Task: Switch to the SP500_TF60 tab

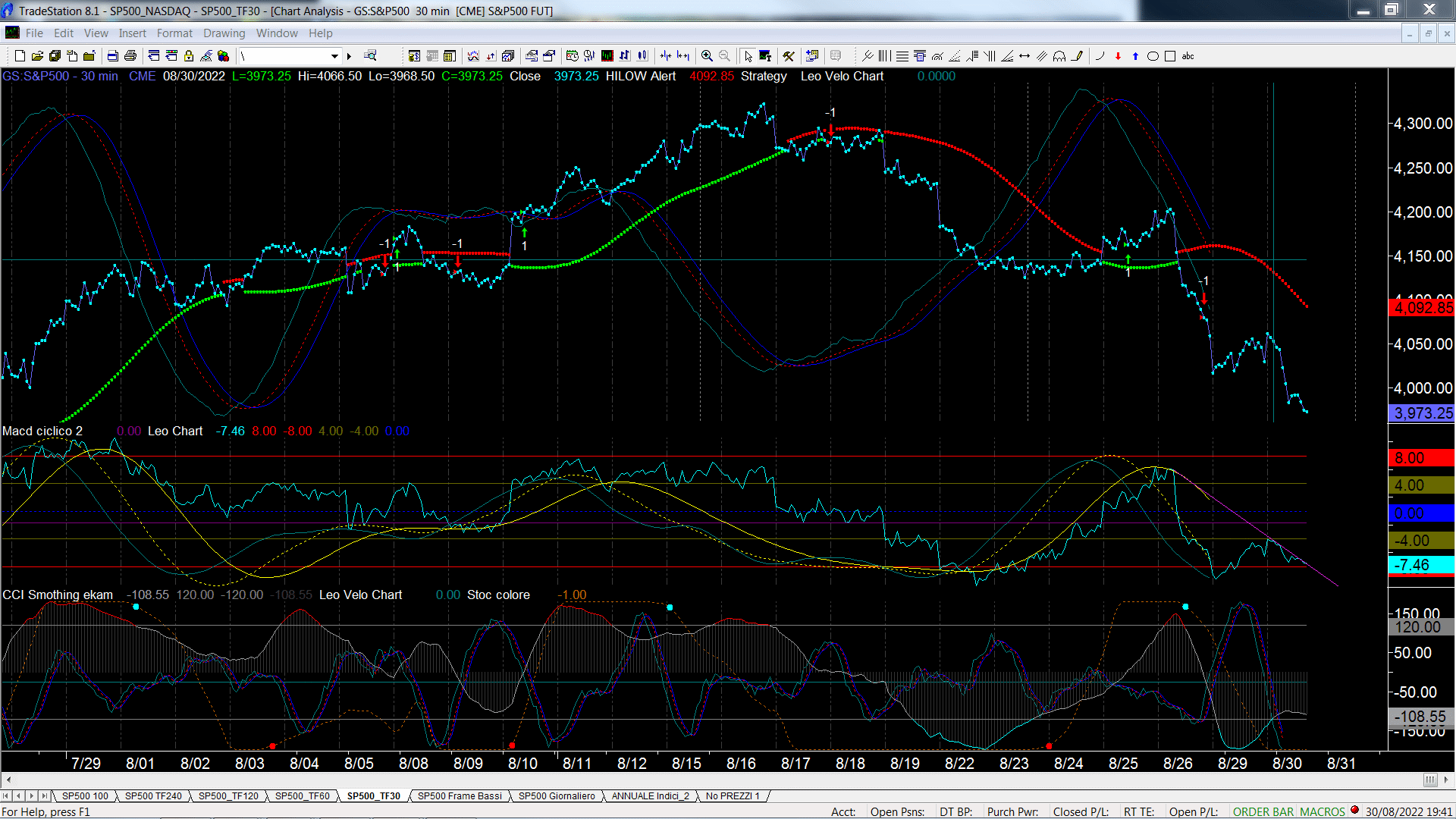Action: [302, 796]
